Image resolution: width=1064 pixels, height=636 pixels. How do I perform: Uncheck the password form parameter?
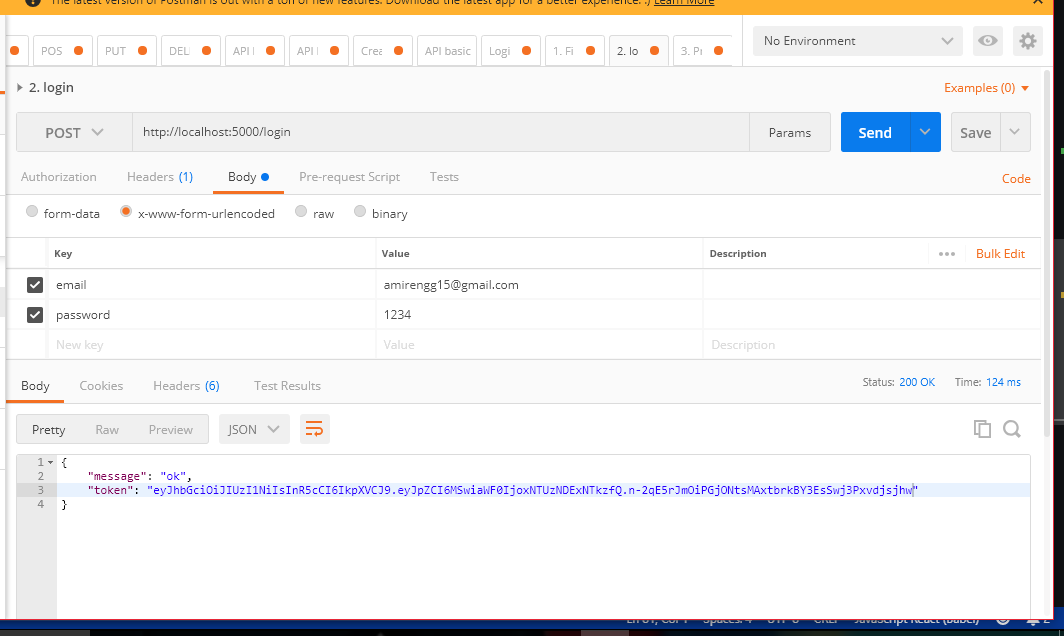click(34, 314)
